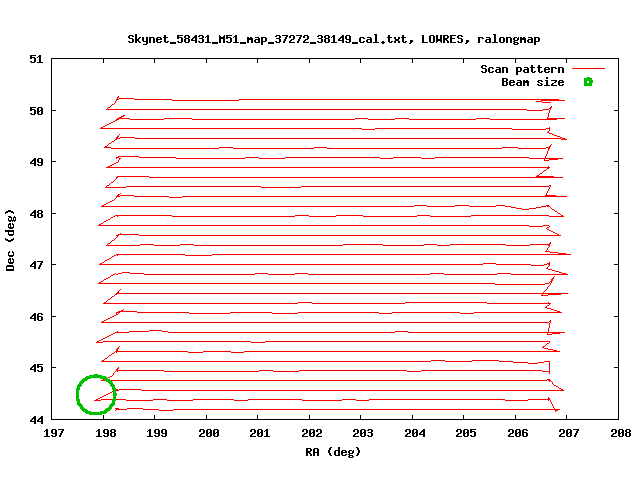Click the 'Scan pattern' legend label
The image size is (640, 480).
click(x=522, y=69)
